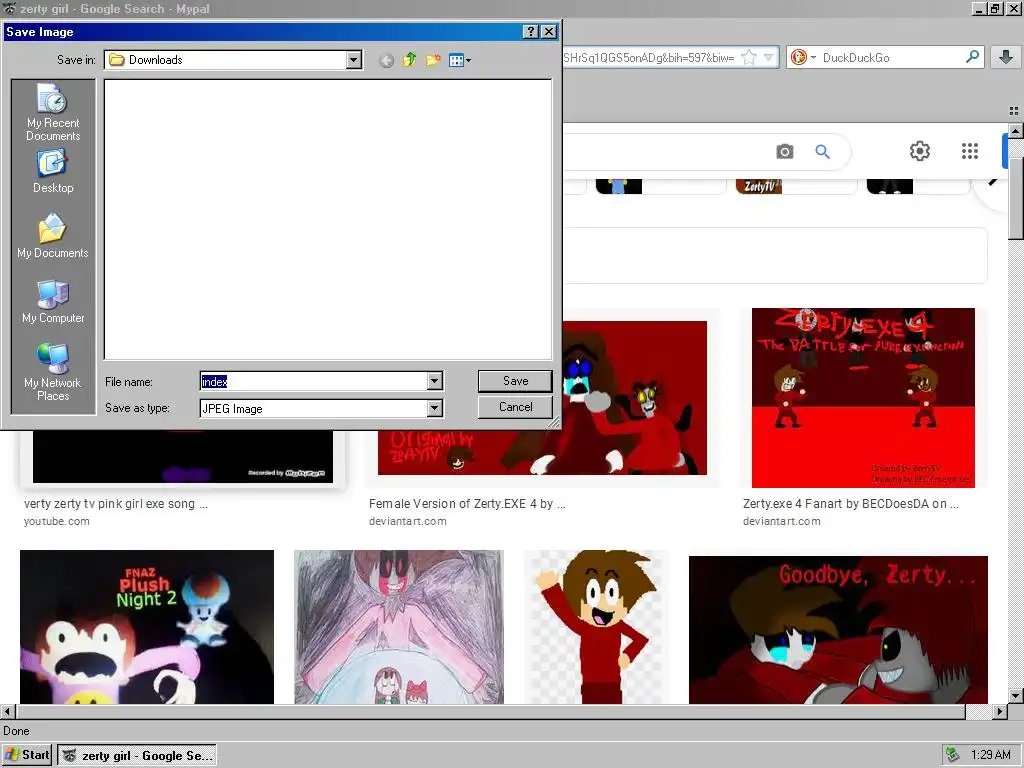The width and height of the screenshot is (1024, 768).
Task: Click deviantart.com under Zerty.exe 4 Fanart
Action: coord(782,521)
